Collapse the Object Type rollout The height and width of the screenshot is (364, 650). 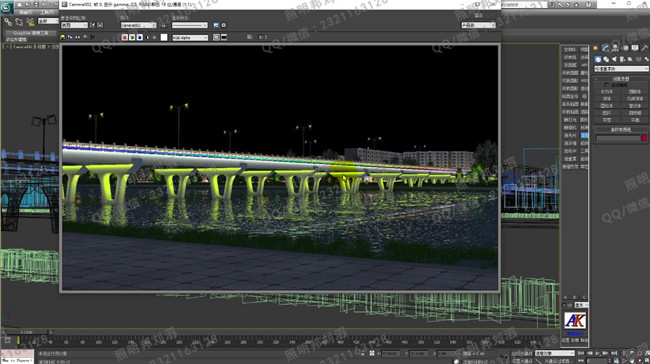coord(621,78)
